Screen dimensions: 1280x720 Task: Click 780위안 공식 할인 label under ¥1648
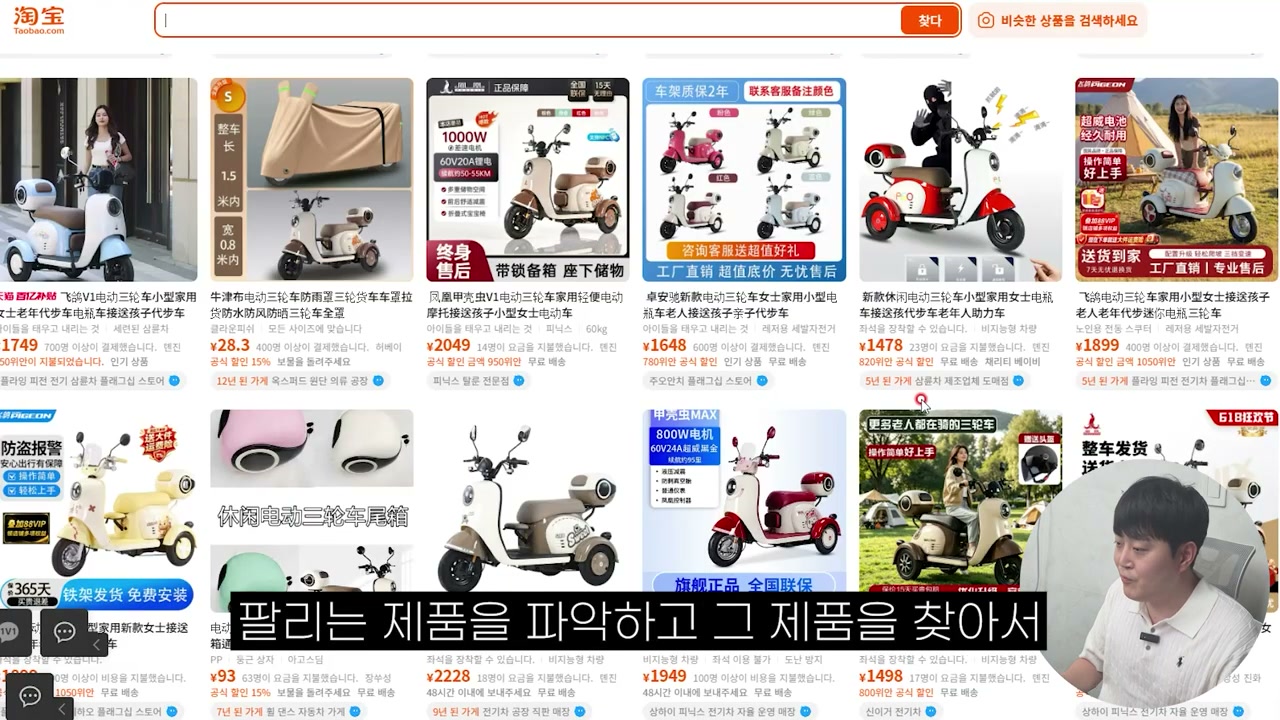pos(680,362)
